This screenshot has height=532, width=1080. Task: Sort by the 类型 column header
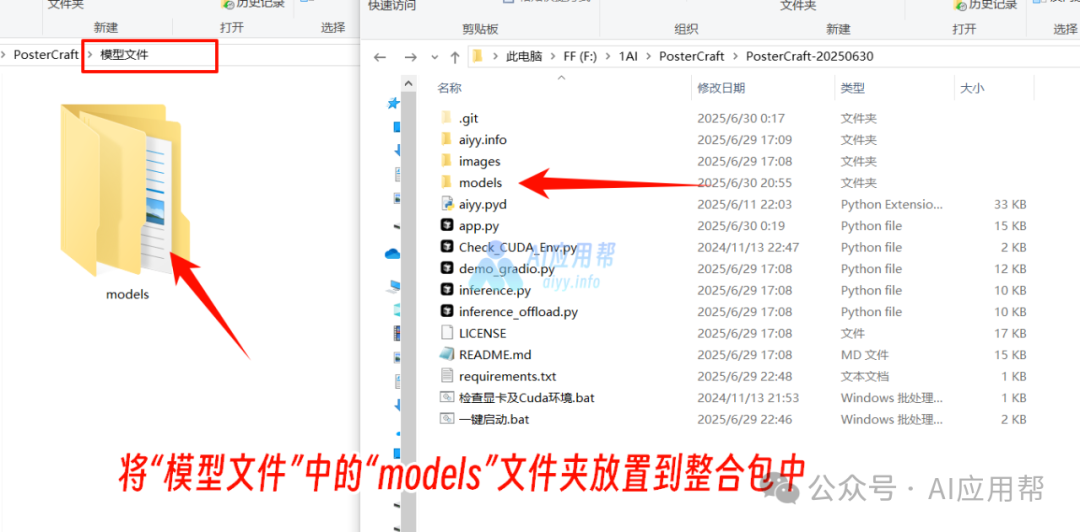[853, 88]
